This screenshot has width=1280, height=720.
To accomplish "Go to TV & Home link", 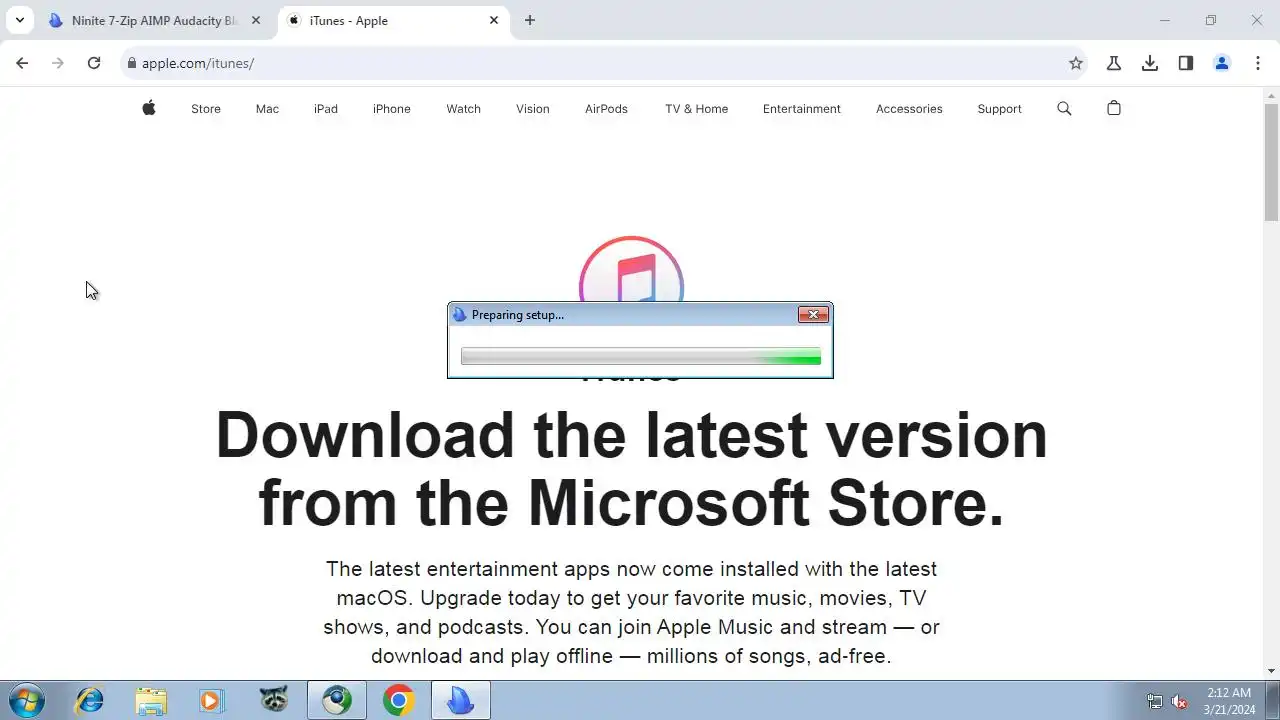I will [697, 108].
